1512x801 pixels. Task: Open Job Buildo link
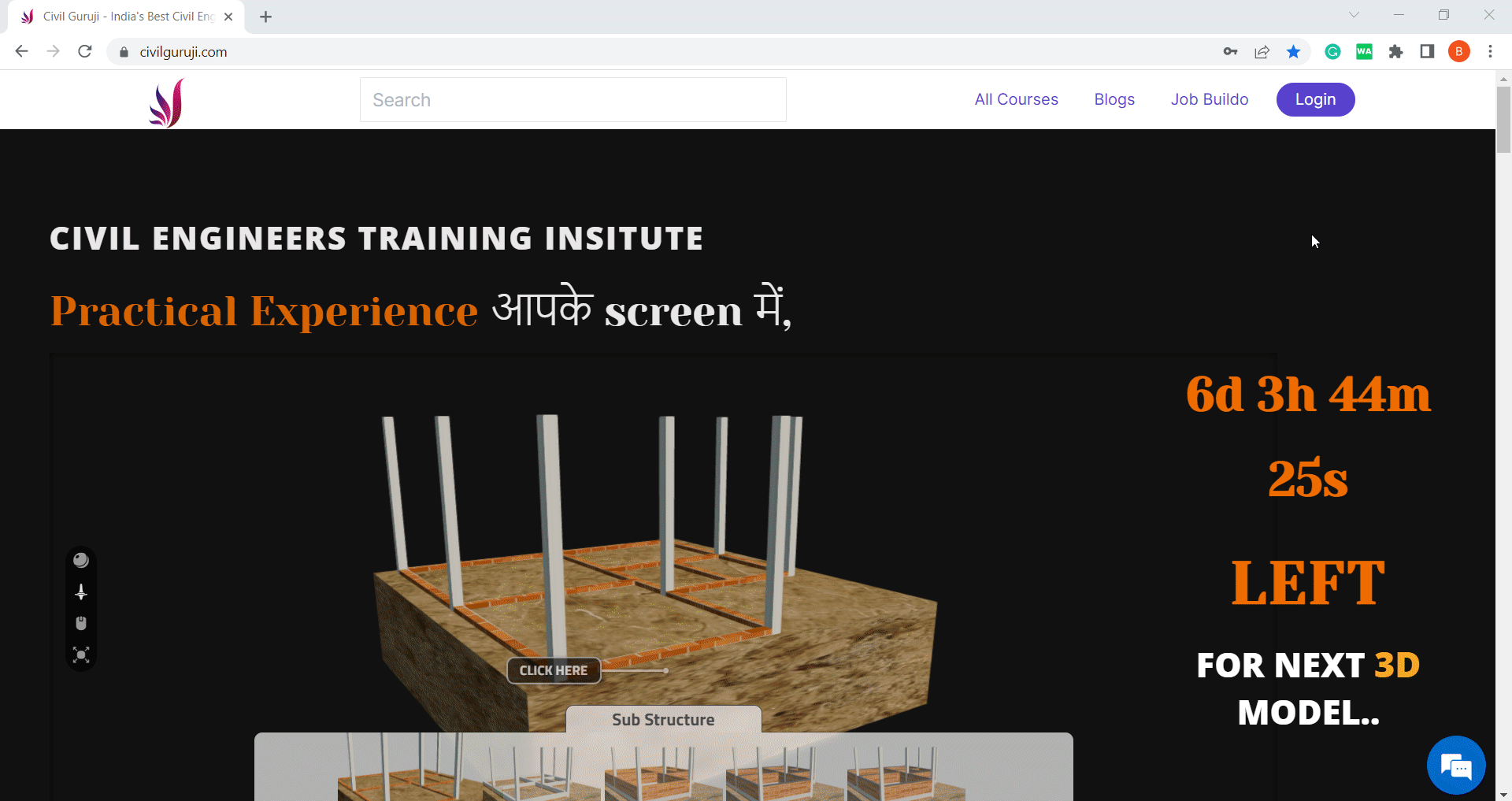[1210, 99]
